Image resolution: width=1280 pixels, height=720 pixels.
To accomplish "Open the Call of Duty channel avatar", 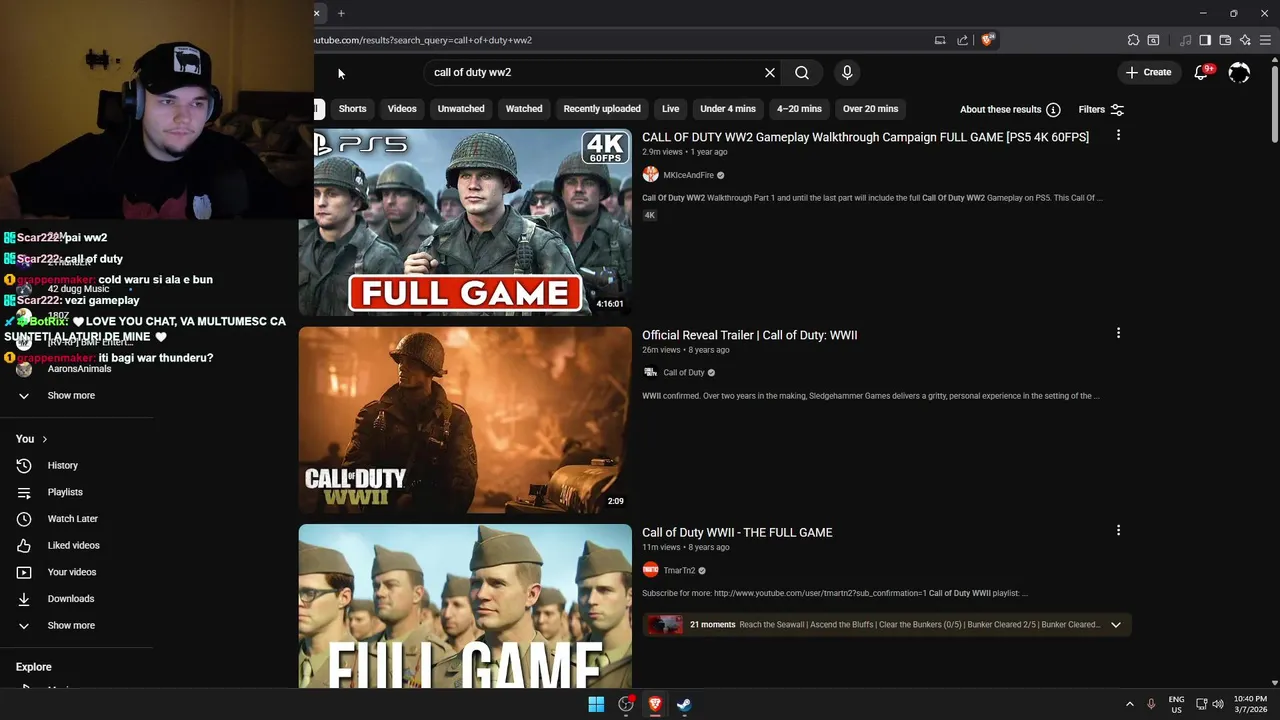I will [x=650, y=372].
